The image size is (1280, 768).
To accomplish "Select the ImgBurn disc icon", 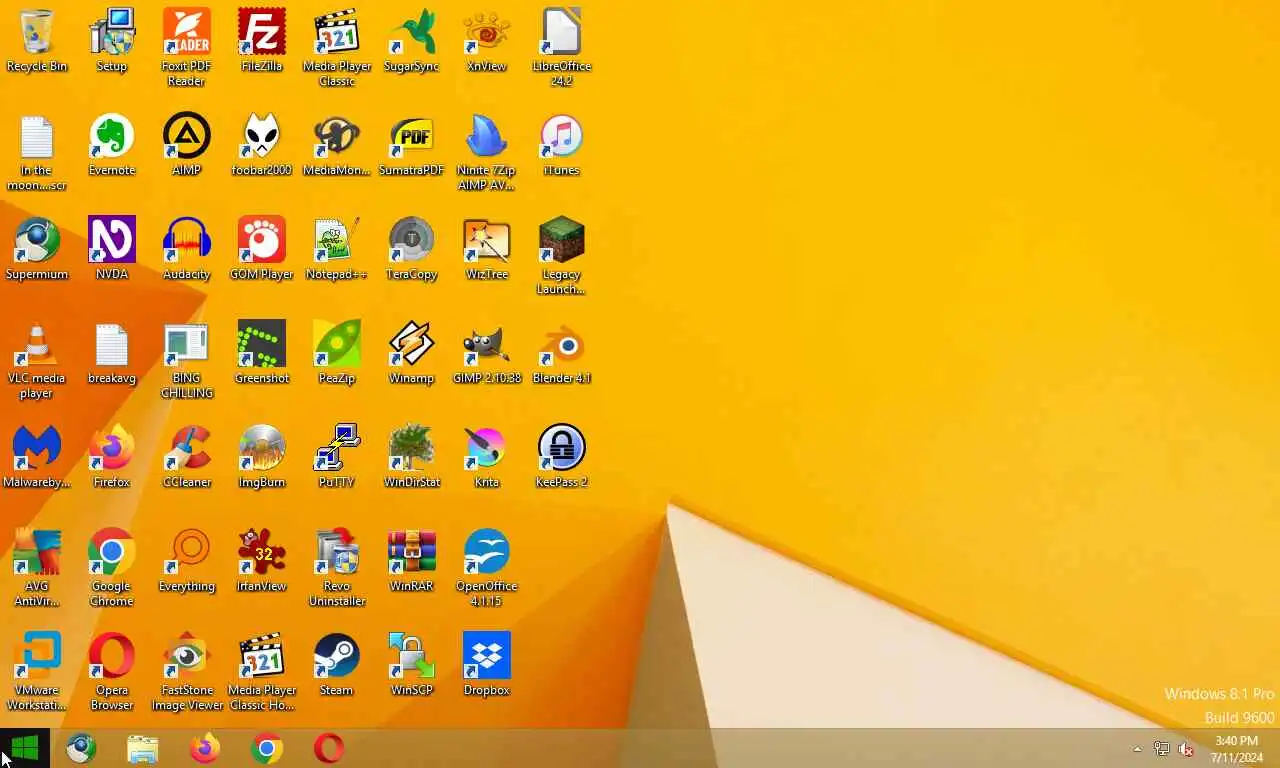I will click(x=262, y=448).
